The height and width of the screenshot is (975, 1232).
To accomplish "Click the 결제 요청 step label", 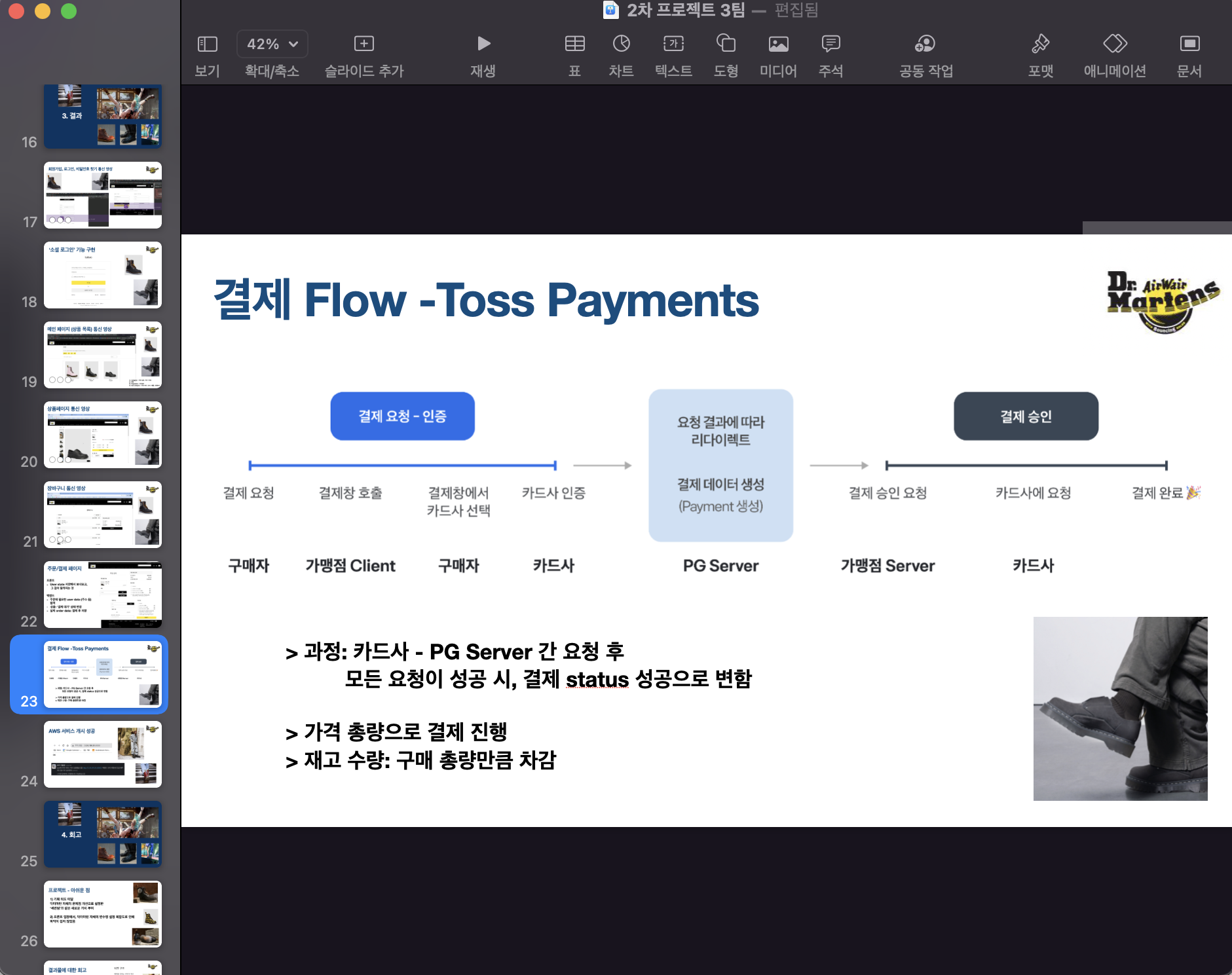I will [x=248, y=493].
